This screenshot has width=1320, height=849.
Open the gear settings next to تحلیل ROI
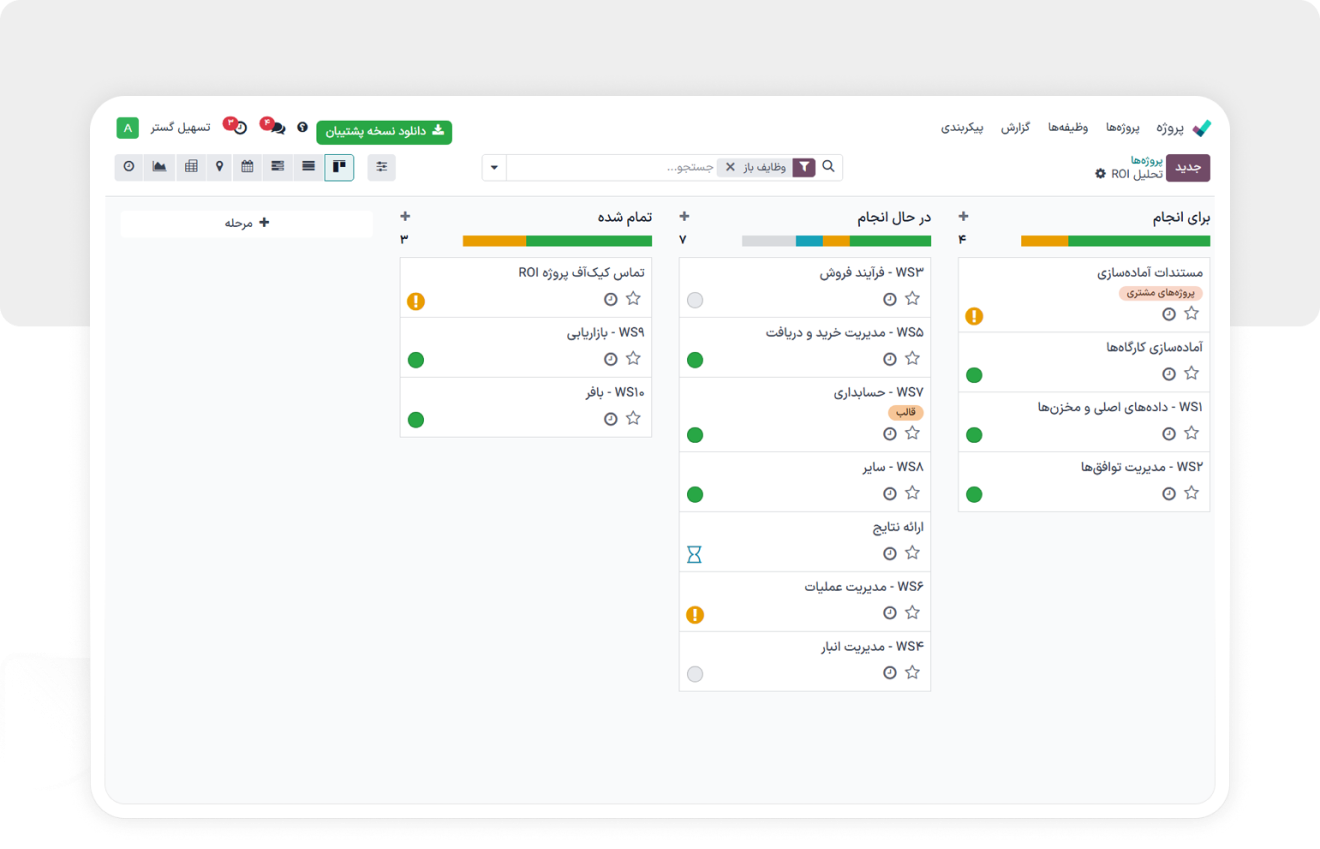[x=1100, y=174]
